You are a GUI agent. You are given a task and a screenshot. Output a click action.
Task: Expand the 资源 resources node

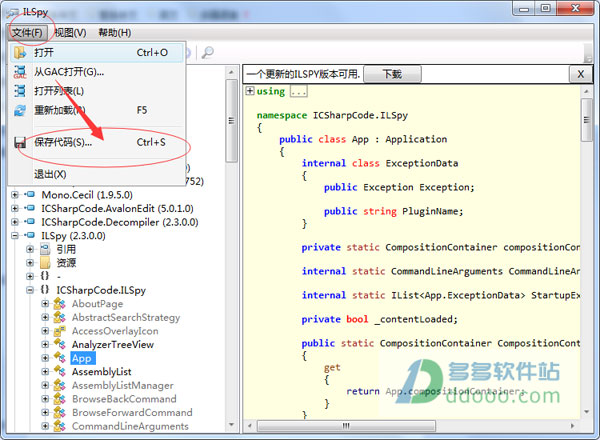[30, 263]
